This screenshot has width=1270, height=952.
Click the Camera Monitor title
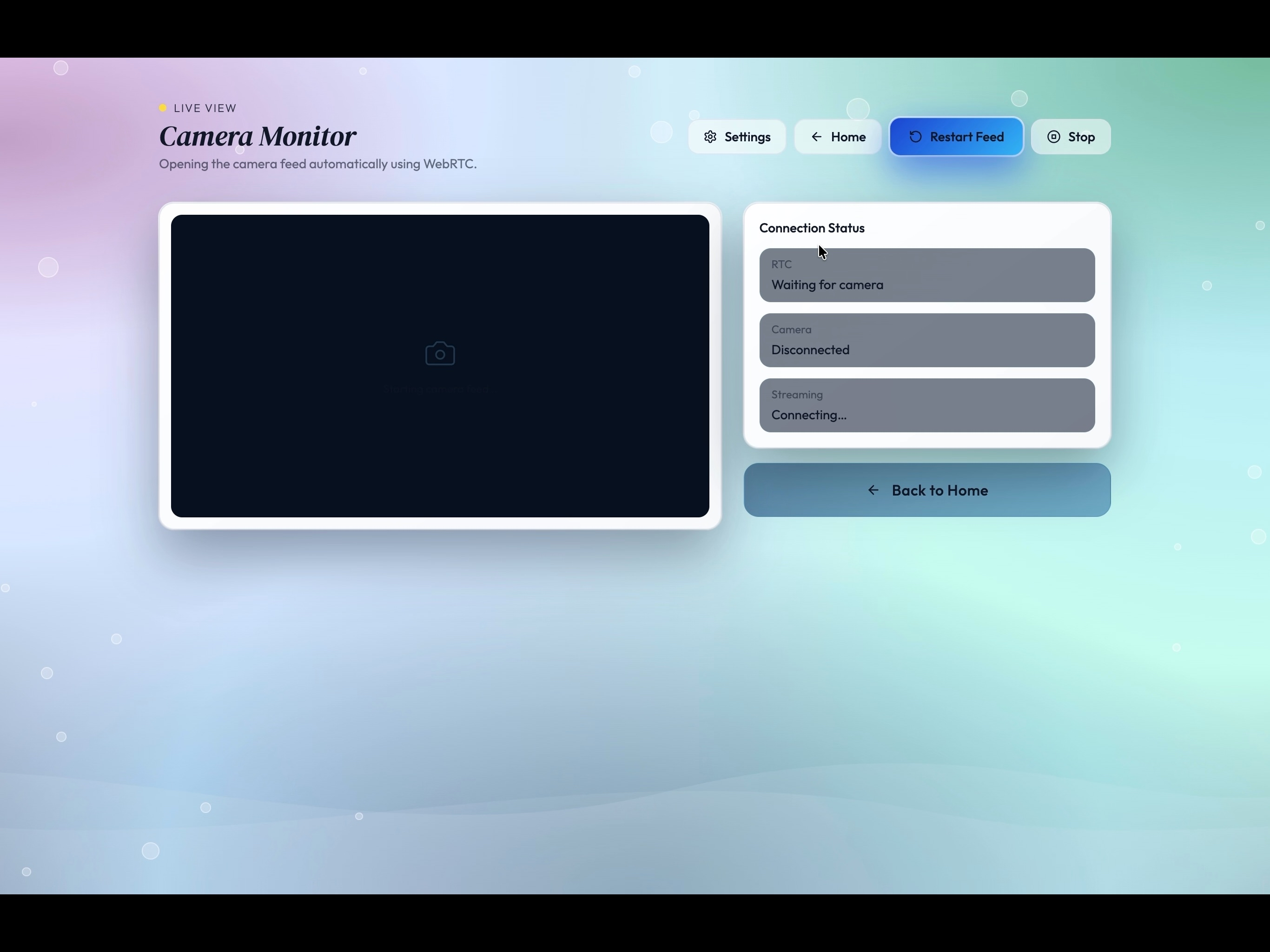point(258,136)
